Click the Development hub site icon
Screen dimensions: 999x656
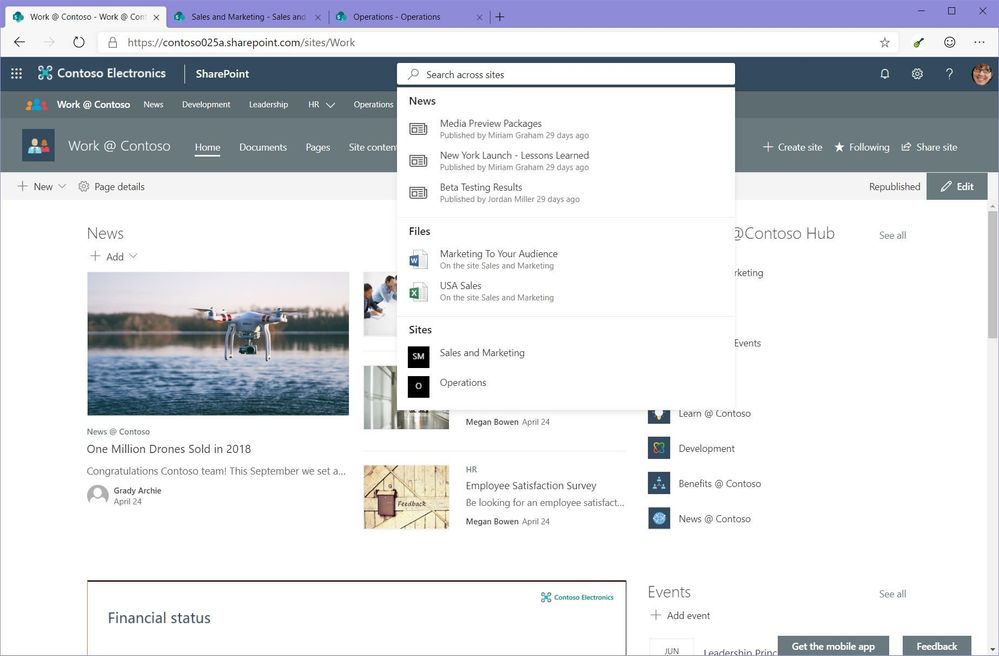[659, 448]
